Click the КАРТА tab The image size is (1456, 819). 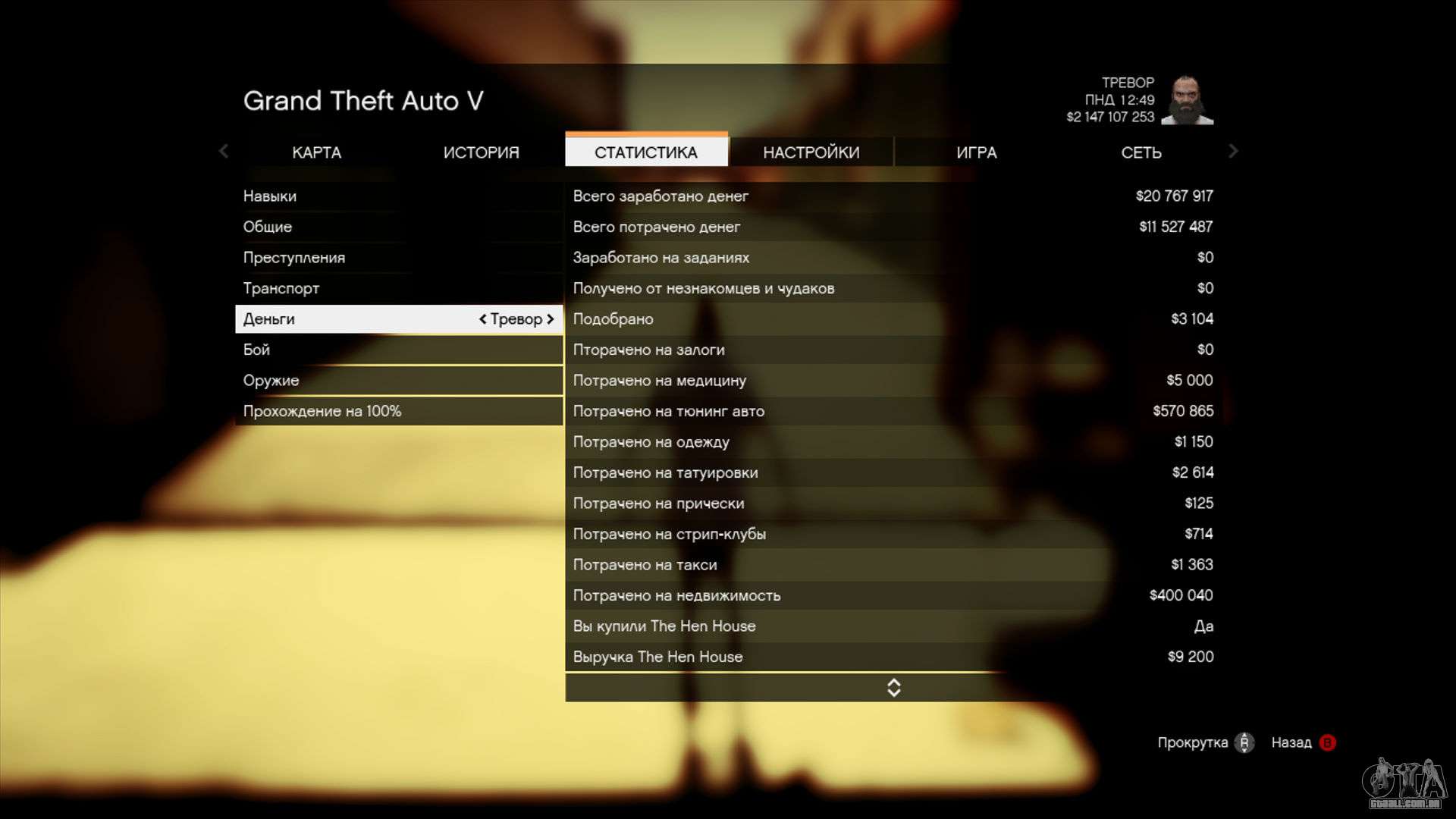[x=316, y=151]
